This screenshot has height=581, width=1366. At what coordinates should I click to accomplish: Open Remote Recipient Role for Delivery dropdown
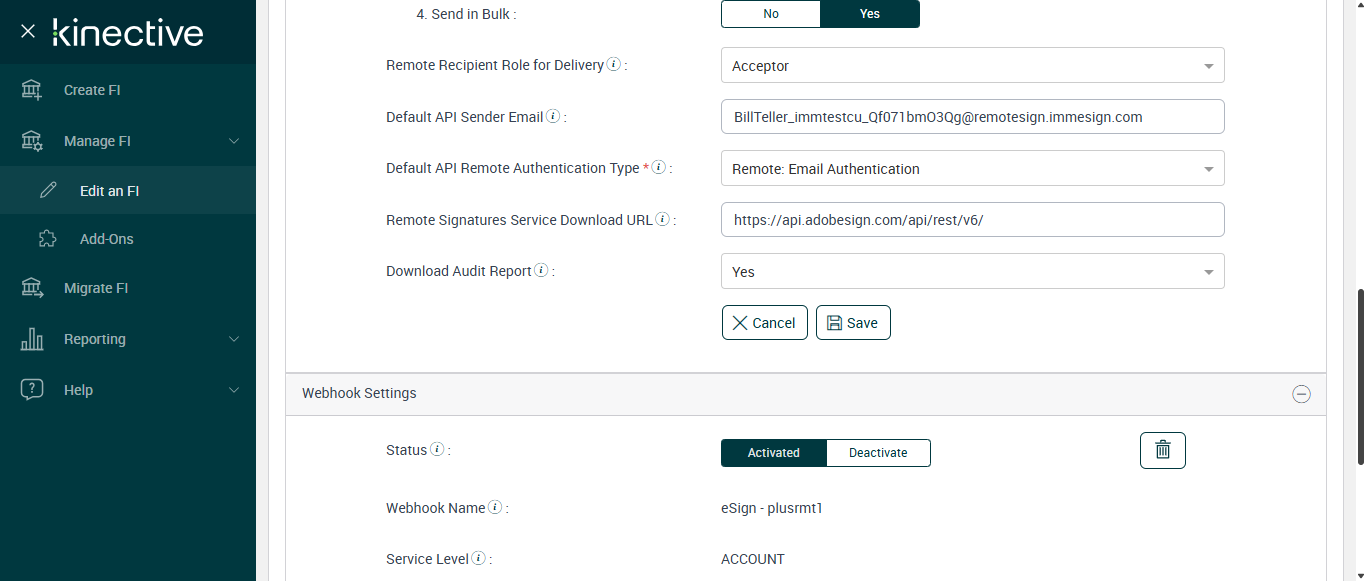(x=972, y=66)
